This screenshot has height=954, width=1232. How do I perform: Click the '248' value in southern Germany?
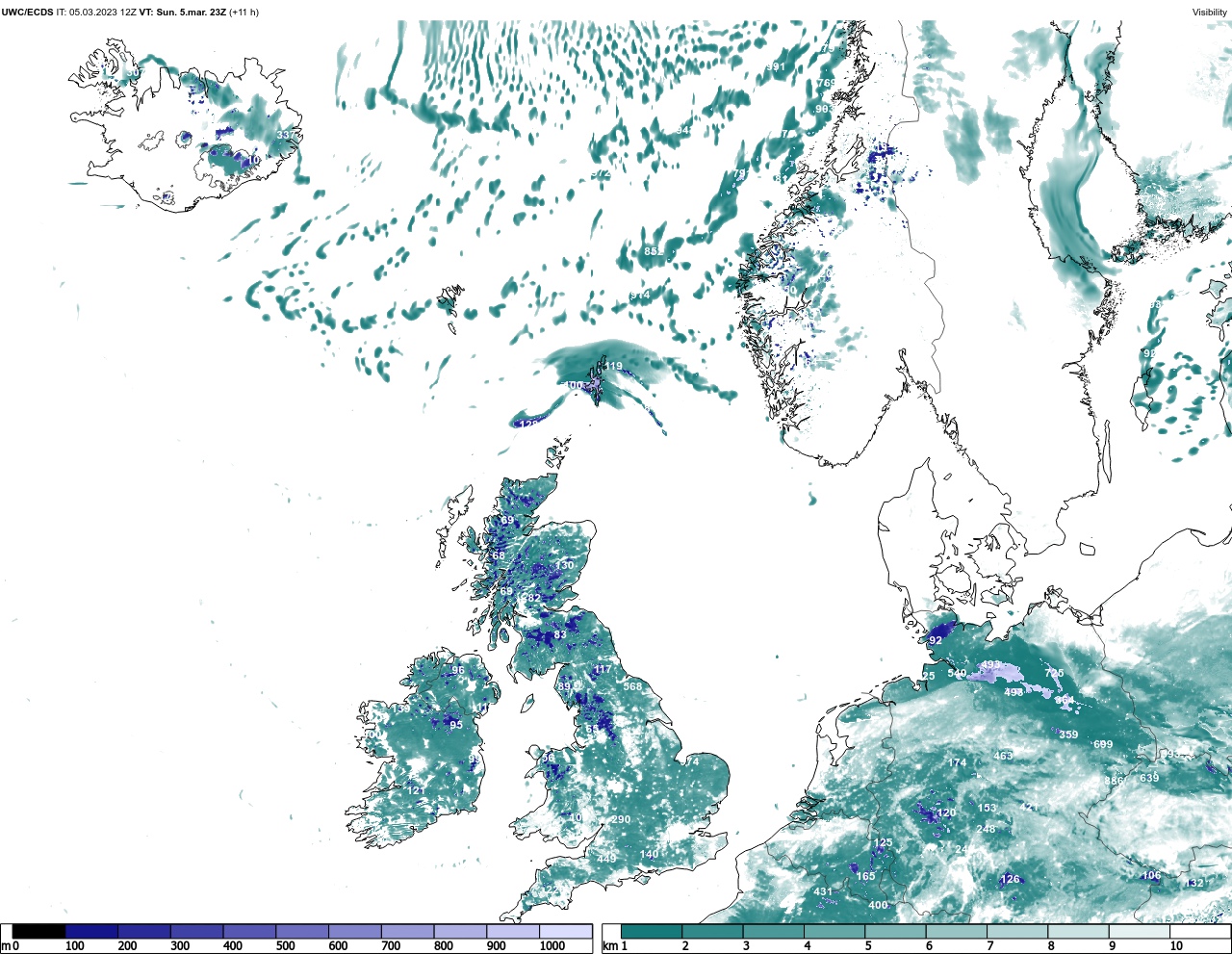pos(986,829)
